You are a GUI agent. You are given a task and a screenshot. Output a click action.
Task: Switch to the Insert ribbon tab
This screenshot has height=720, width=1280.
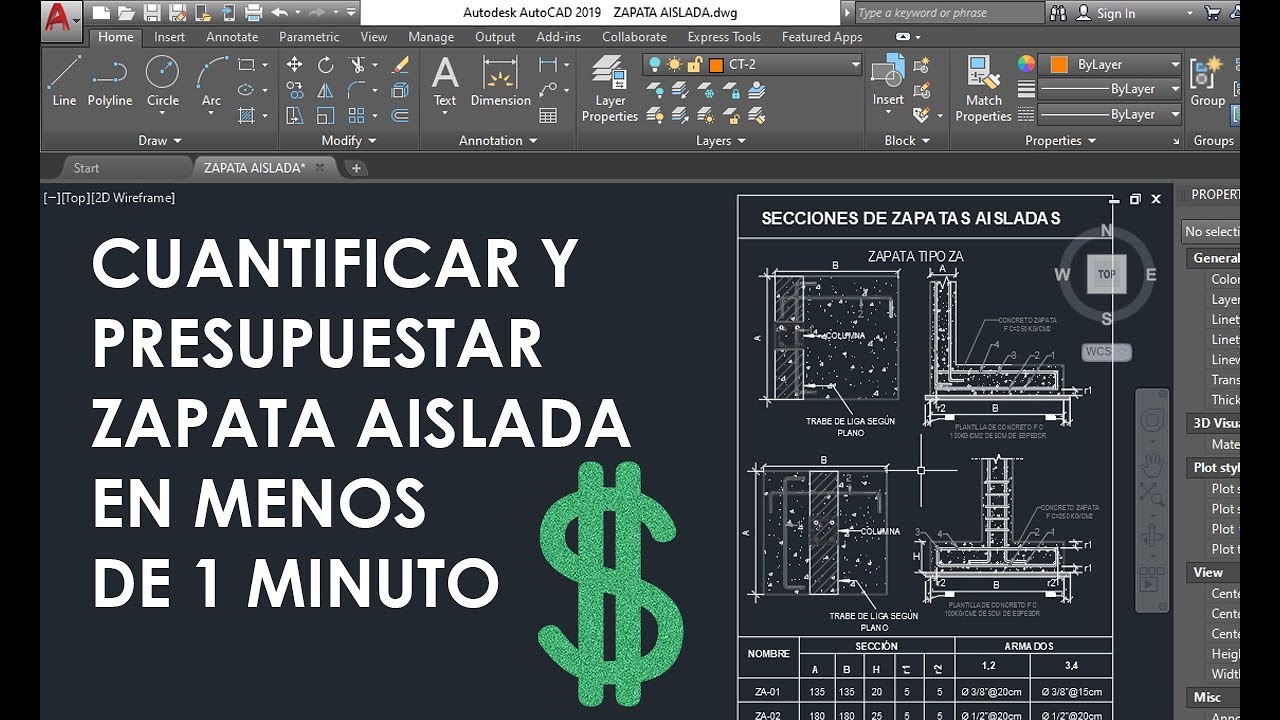169,37
